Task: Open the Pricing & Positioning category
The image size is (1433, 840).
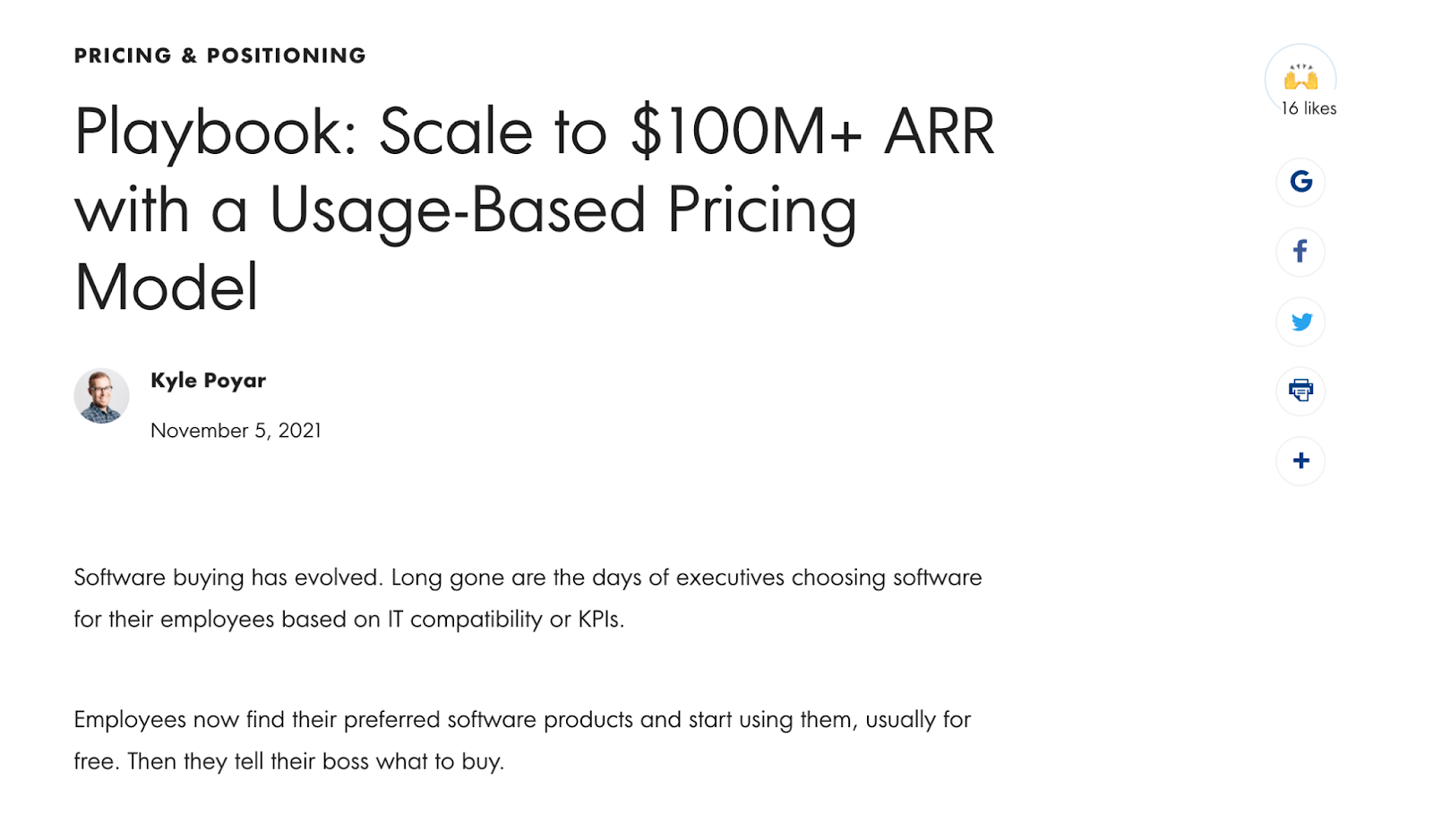Action: (219, 56)
